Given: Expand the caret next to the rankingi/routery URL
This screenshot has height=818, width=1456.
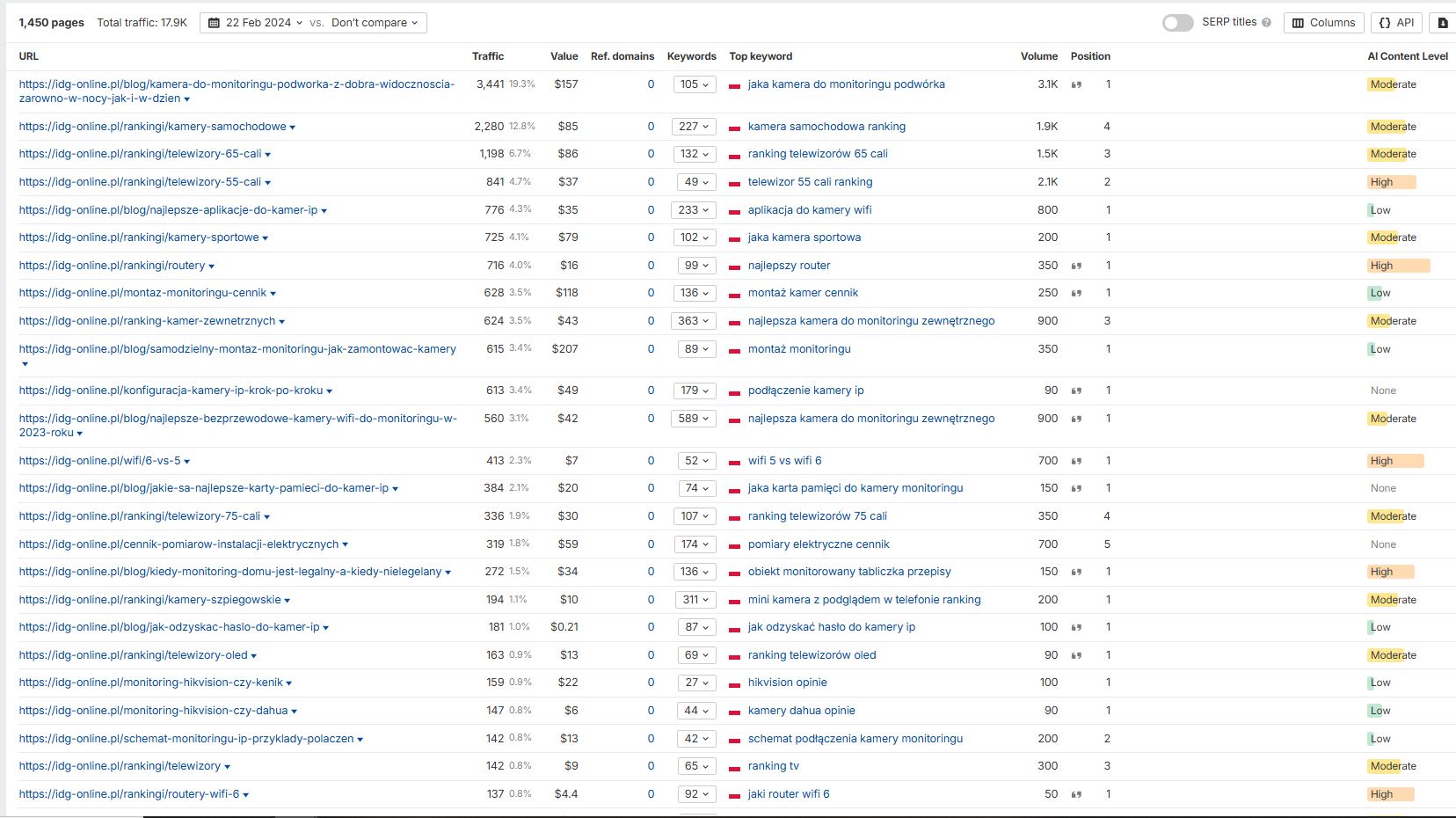Looking at the screenshot, I should [x=213, y=265].
